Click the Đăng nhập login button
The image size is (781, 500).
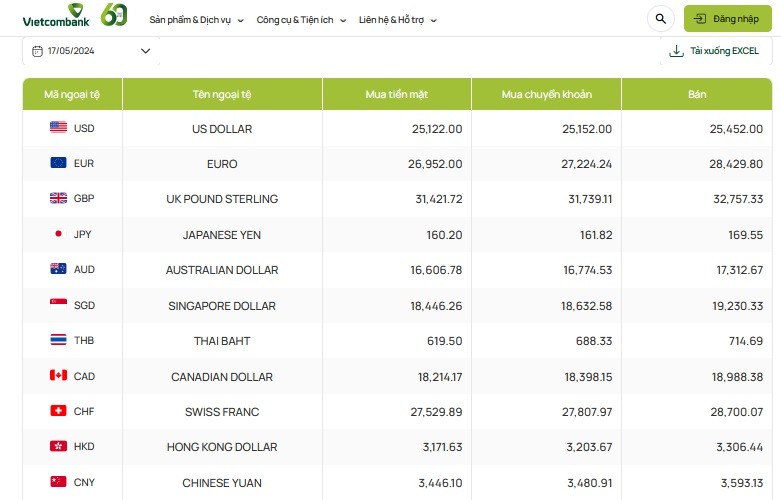tap(728, 19)
